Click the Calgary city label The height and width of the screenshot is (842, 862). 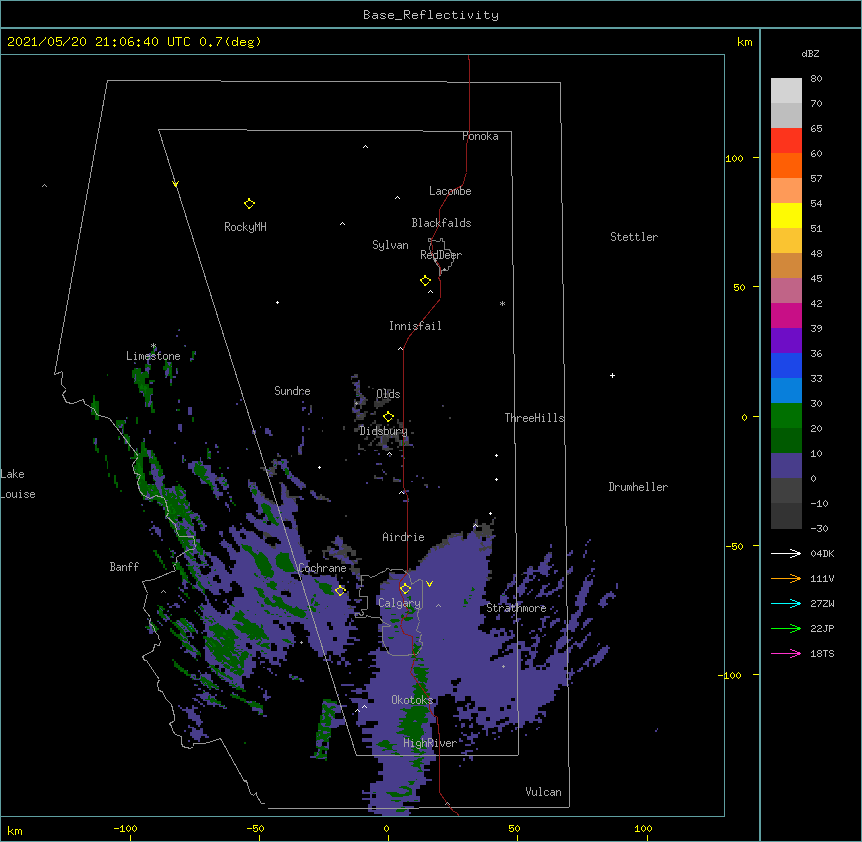tap(400, 603)
